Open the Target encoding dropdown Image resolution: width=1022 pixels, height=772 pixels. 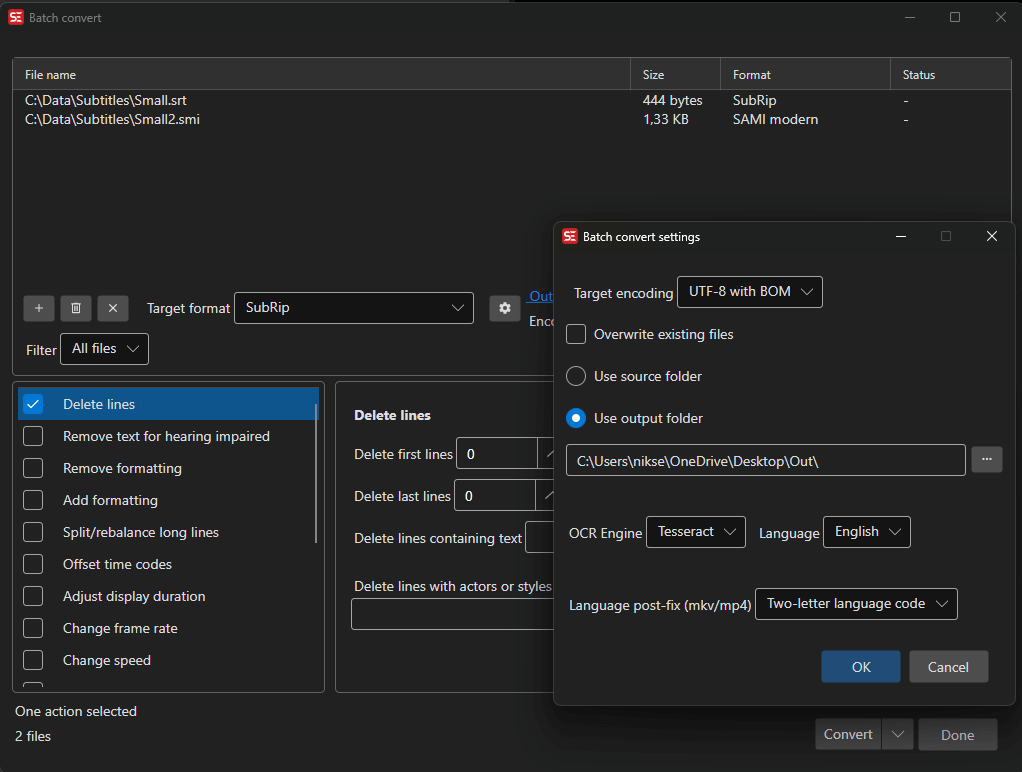click(749, 292)
